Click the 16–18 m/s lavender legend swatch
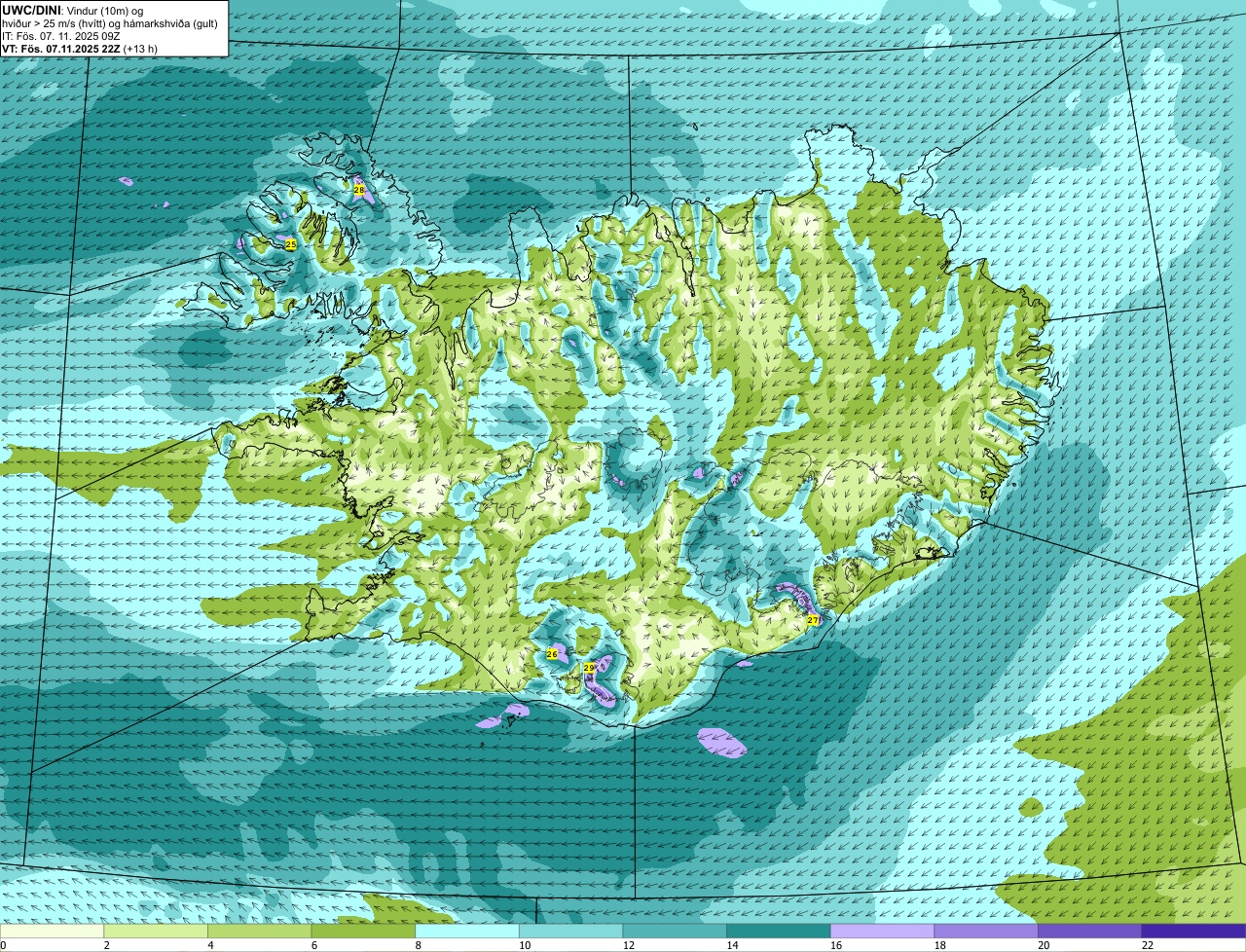This screenshot has height=952, width=1246. [x=882, y=932]
